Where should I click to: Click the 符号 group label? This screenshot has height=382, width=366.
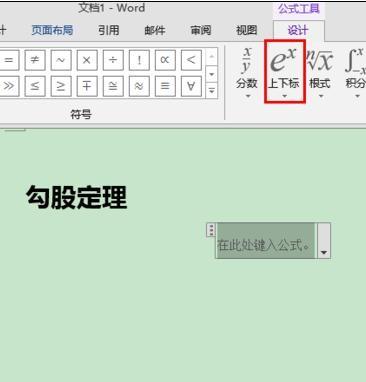81,114
